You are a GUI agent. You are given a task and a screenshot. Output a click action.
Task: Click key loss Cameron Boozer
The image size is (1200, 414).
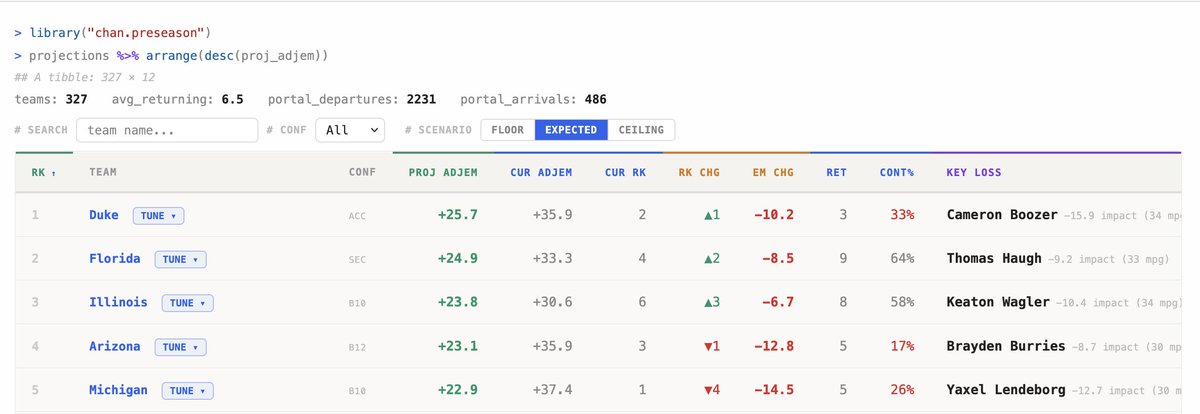tap(1001, 215)
